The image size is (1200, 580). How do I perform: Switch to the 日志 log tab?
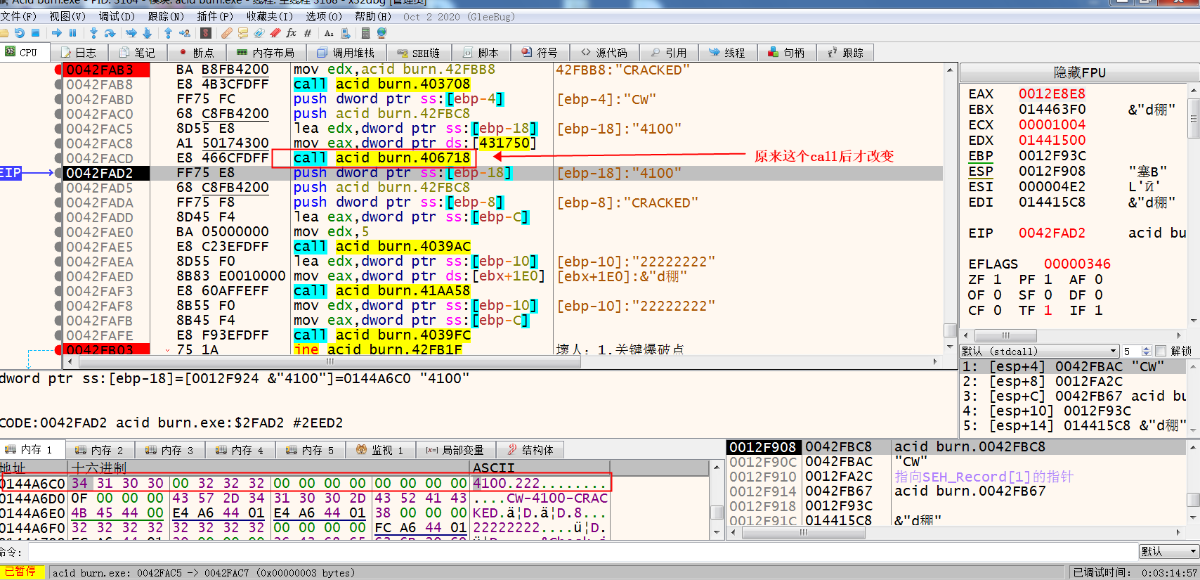(78, 52)
